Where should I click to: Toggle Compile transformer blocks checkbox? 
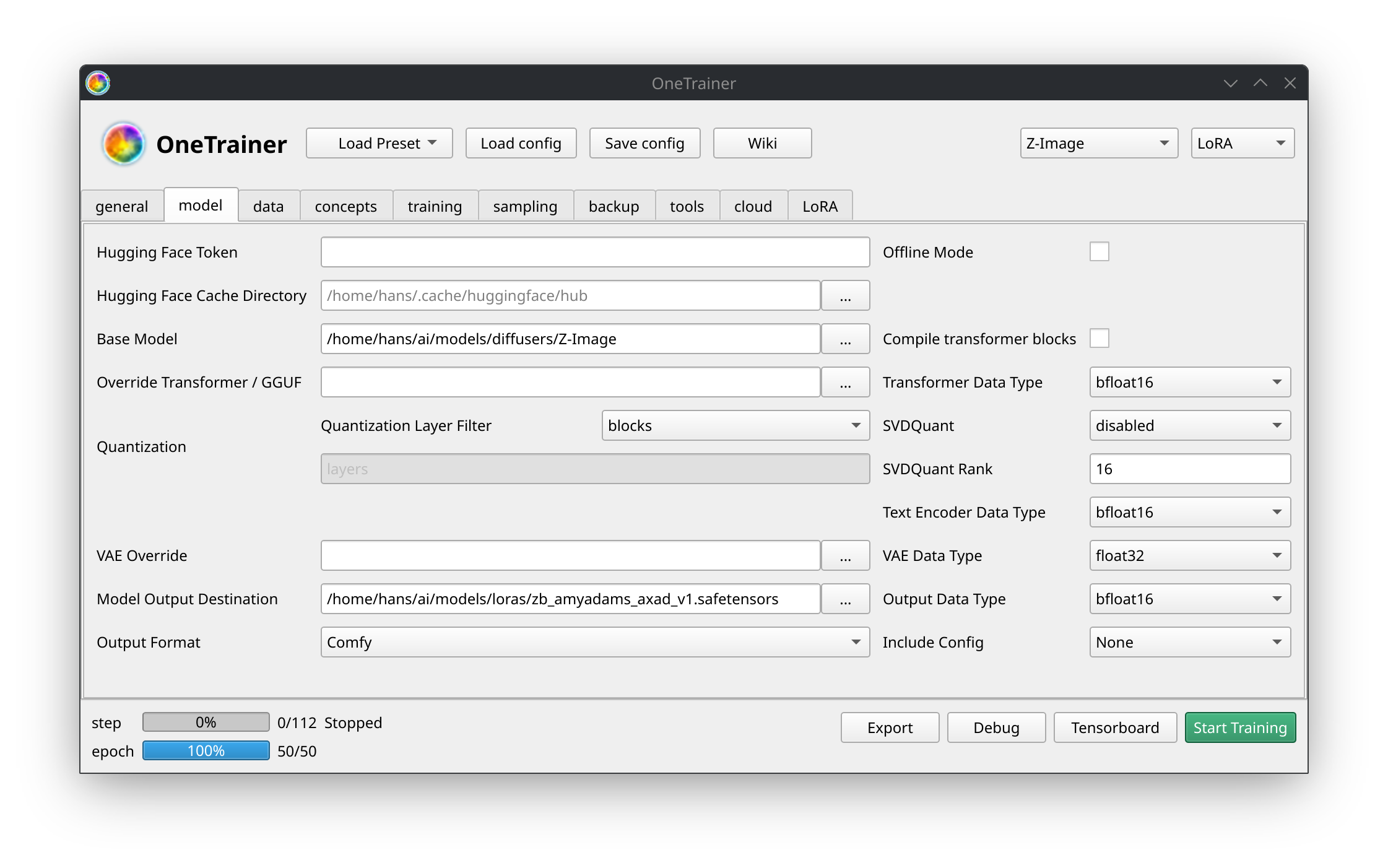(x=1100, y=339)
